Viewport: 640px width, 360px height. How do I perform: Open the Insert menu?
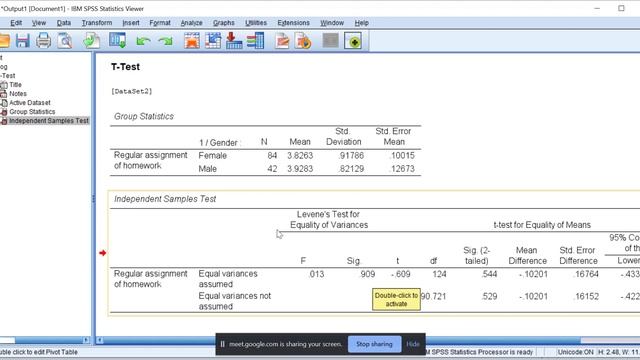click(x=131, y=23)
